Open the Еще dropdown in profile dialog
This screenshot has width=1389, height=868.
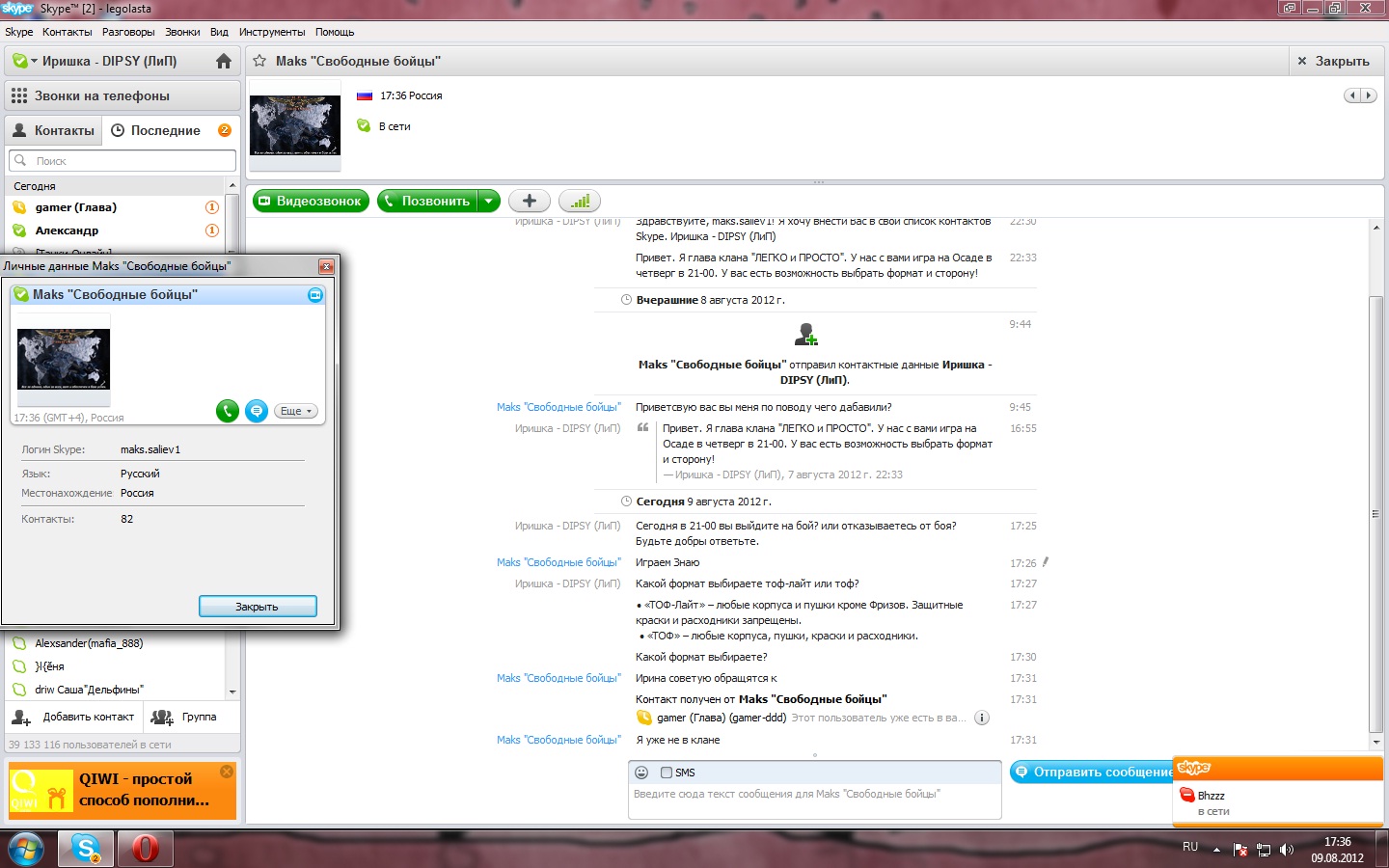296,411
